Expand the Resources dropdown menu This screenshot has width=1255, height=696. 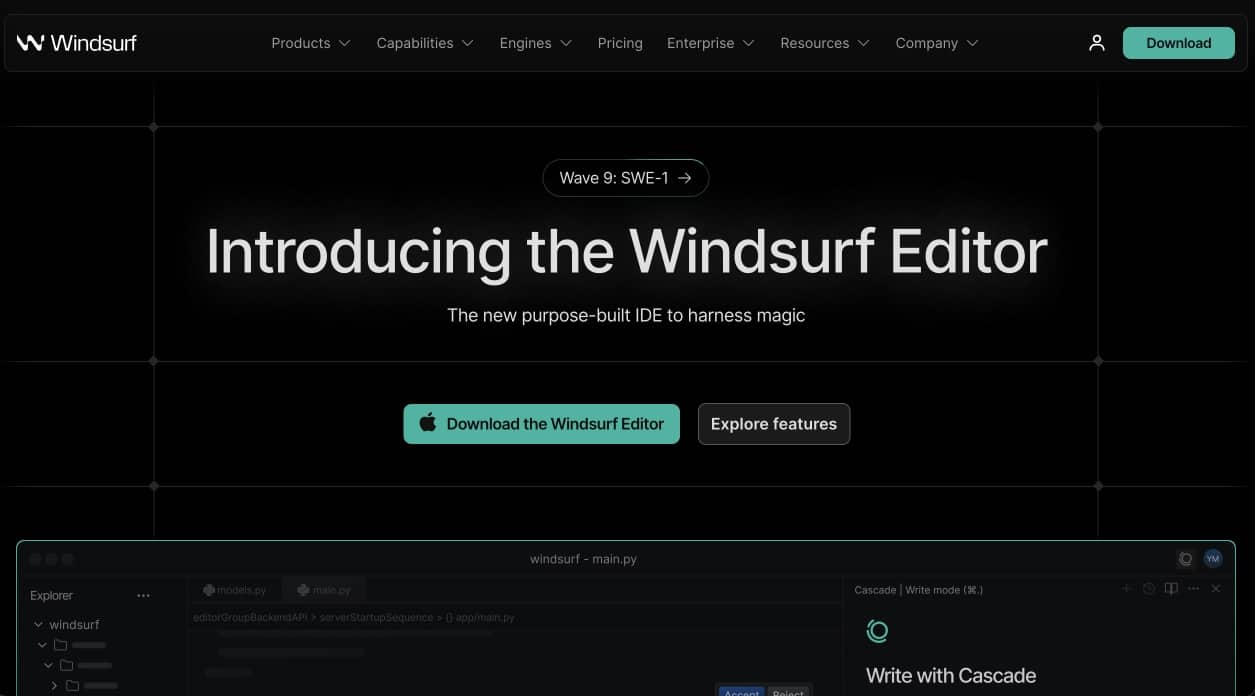click(825, 43)
